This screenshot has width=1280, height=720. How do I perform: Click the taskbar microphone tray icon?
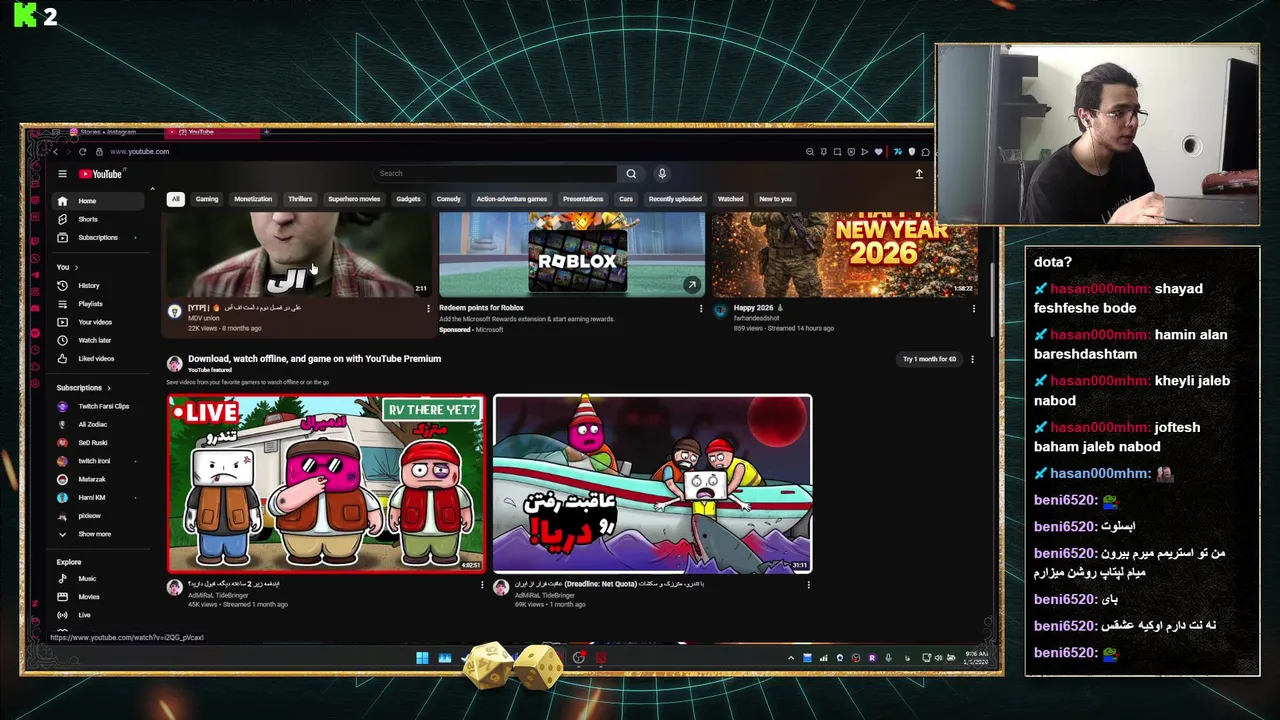888,658
